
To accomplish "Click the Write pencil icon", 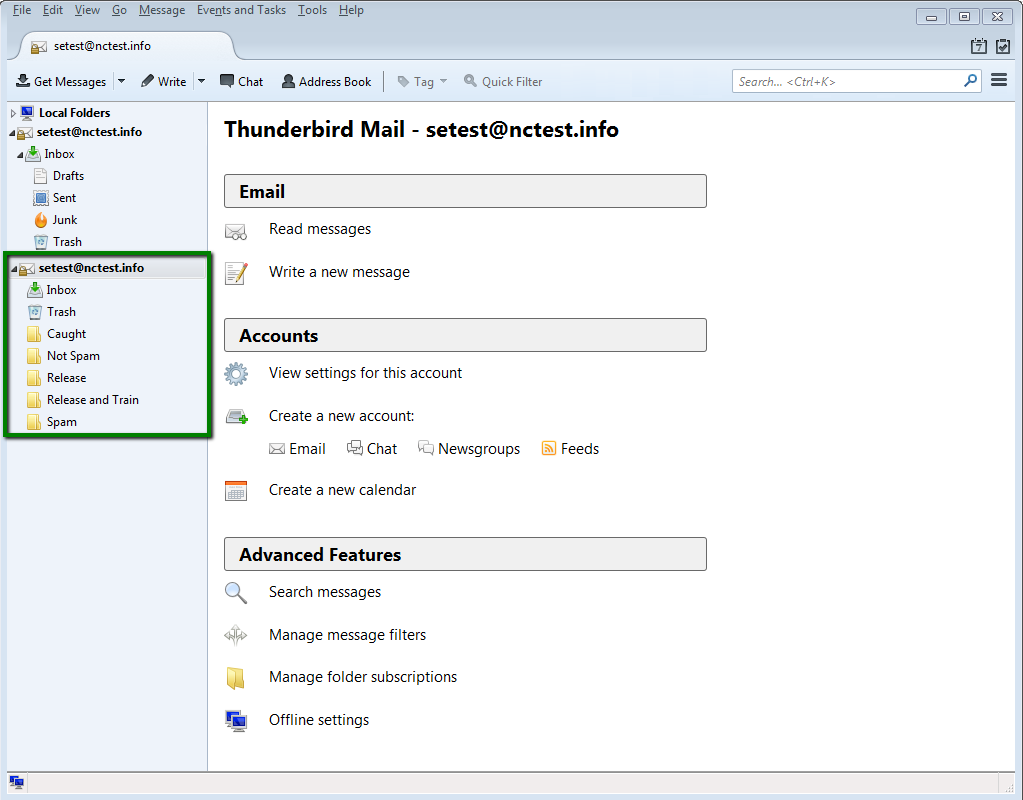I will point(147,81).
